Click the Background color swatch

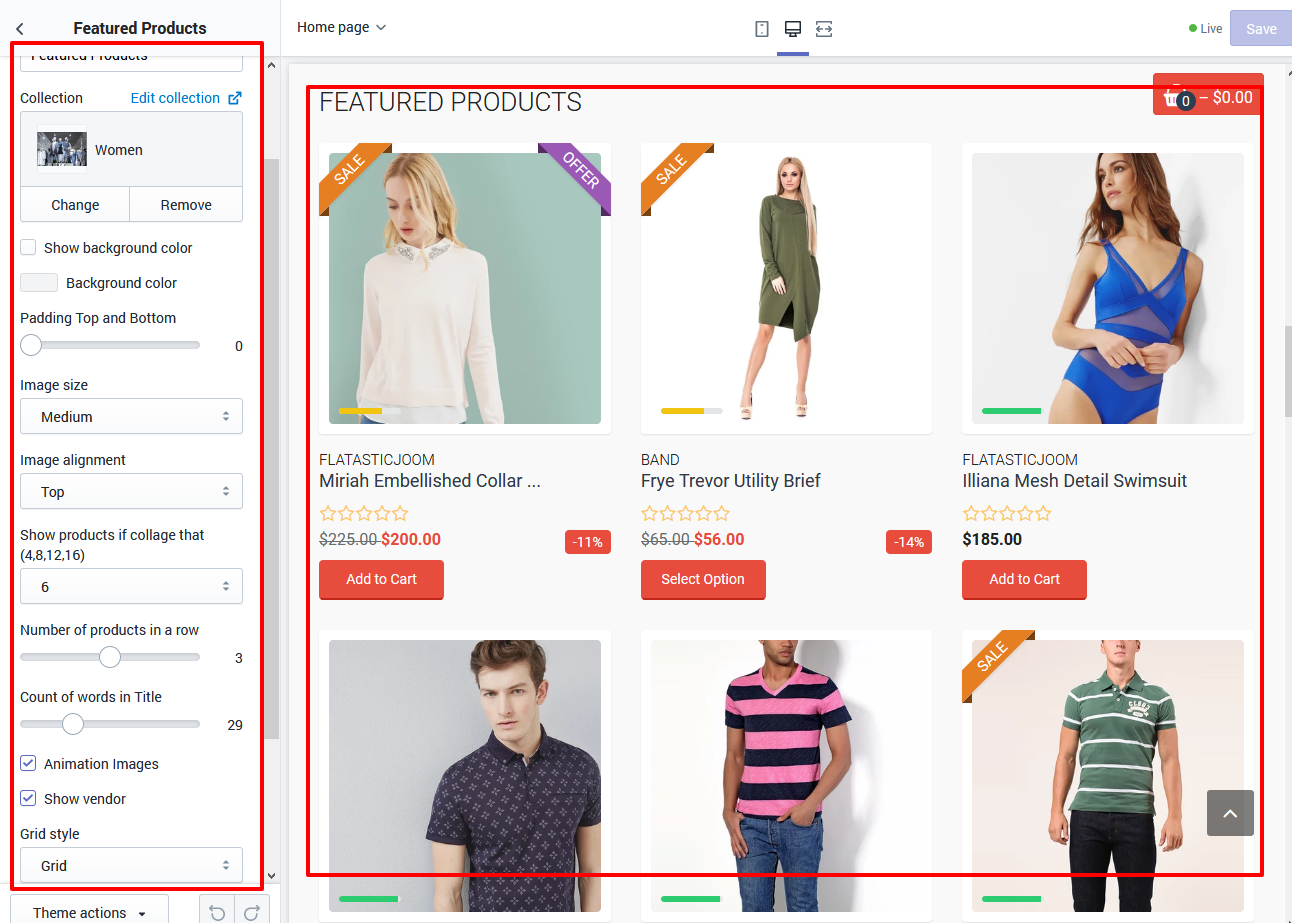[39, 283]
